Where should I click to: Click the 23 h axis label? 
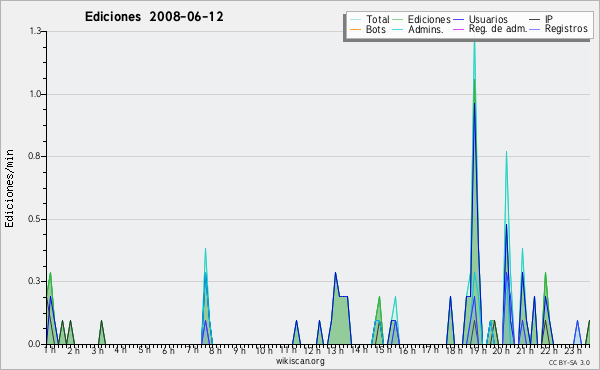[x=572, y=350]
